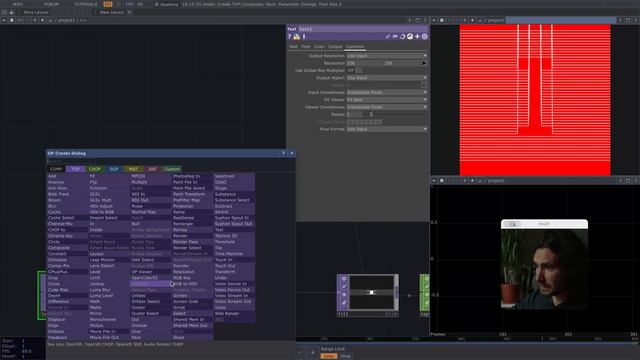Open the operator info icon in parameter header

point(304,37)
